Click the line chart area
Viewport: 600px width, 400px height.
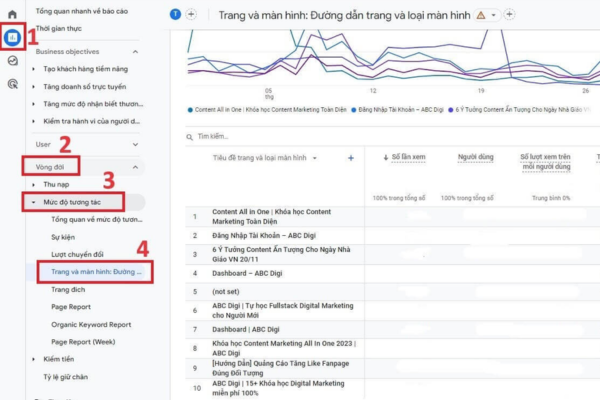[393, 57]
